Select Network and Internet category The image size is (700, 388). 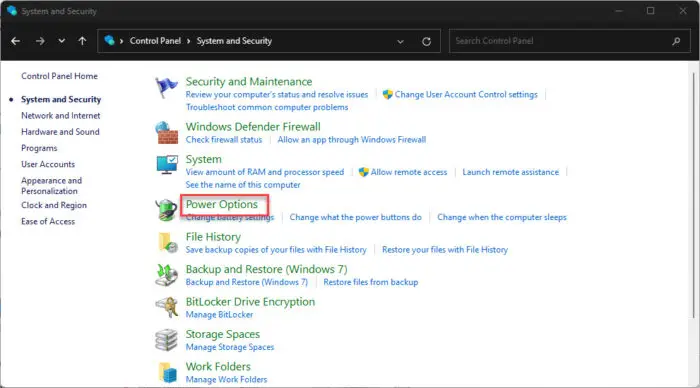pyautogui.click(x=61, y=116)
